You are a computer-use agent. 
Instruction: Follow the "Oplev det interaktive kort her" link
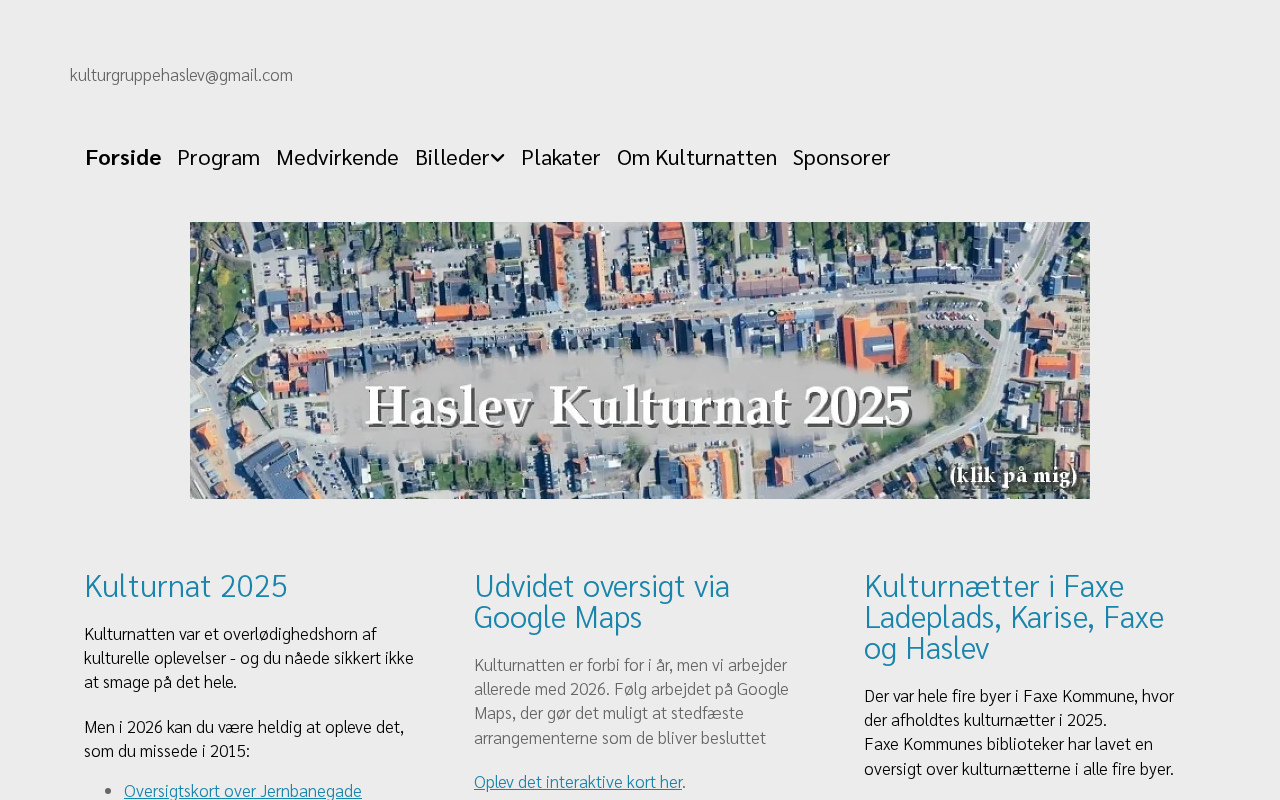[x=577, y=782]
